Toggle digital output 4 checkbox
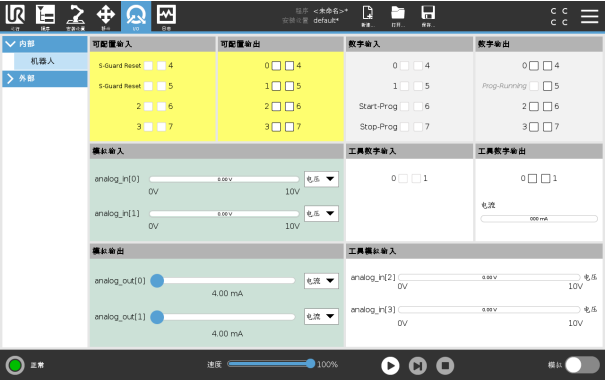 tap(547, 66)
